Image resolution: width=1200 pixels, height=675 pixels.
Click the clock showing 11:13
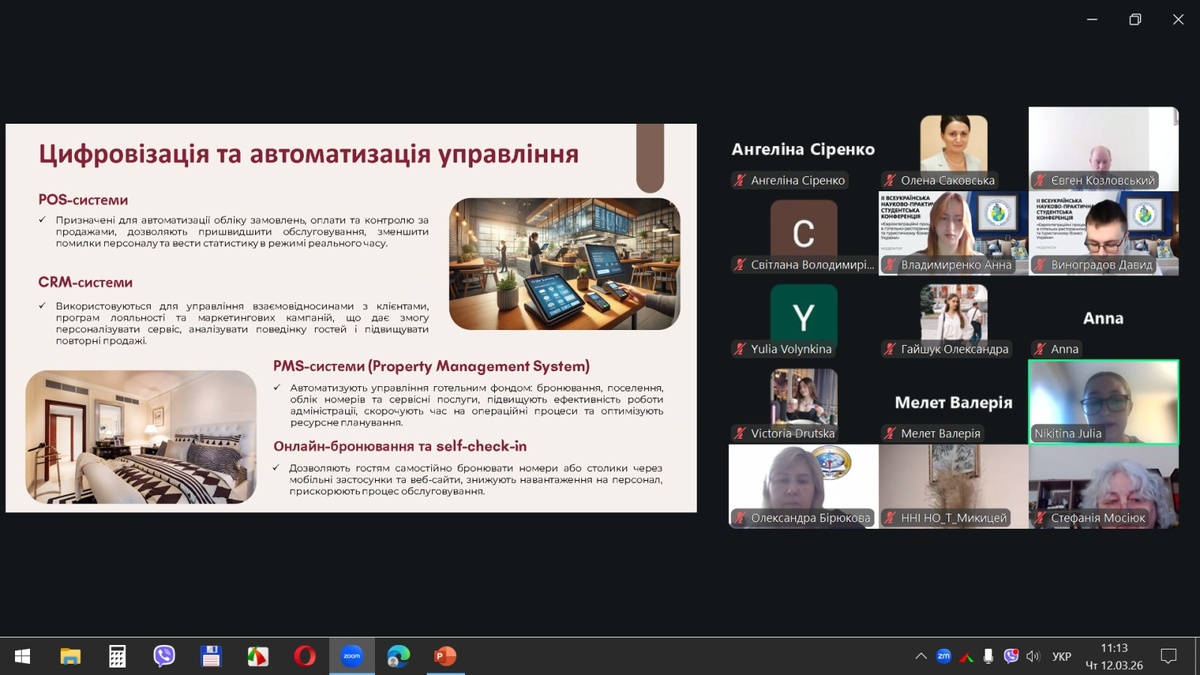pos(1113,656)
